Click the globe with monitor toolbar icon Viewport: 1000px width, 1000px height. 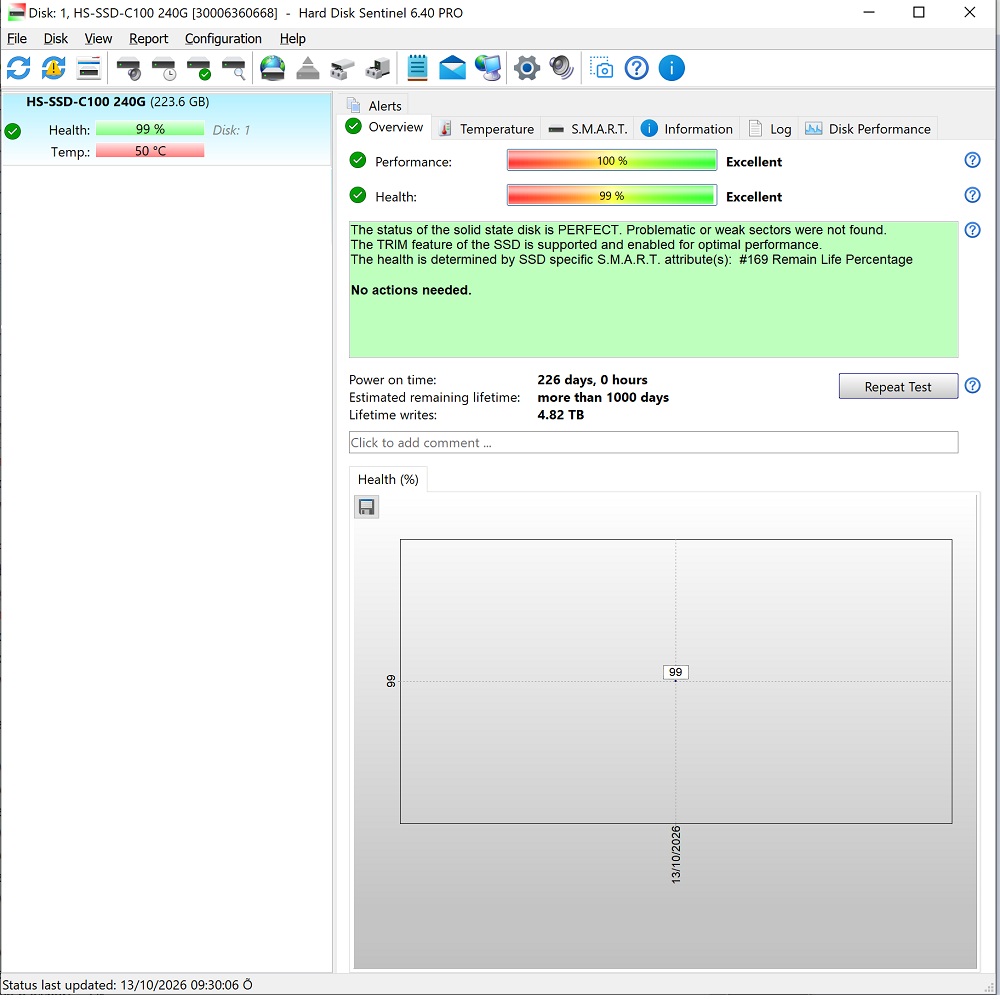(x=488, y=68)
